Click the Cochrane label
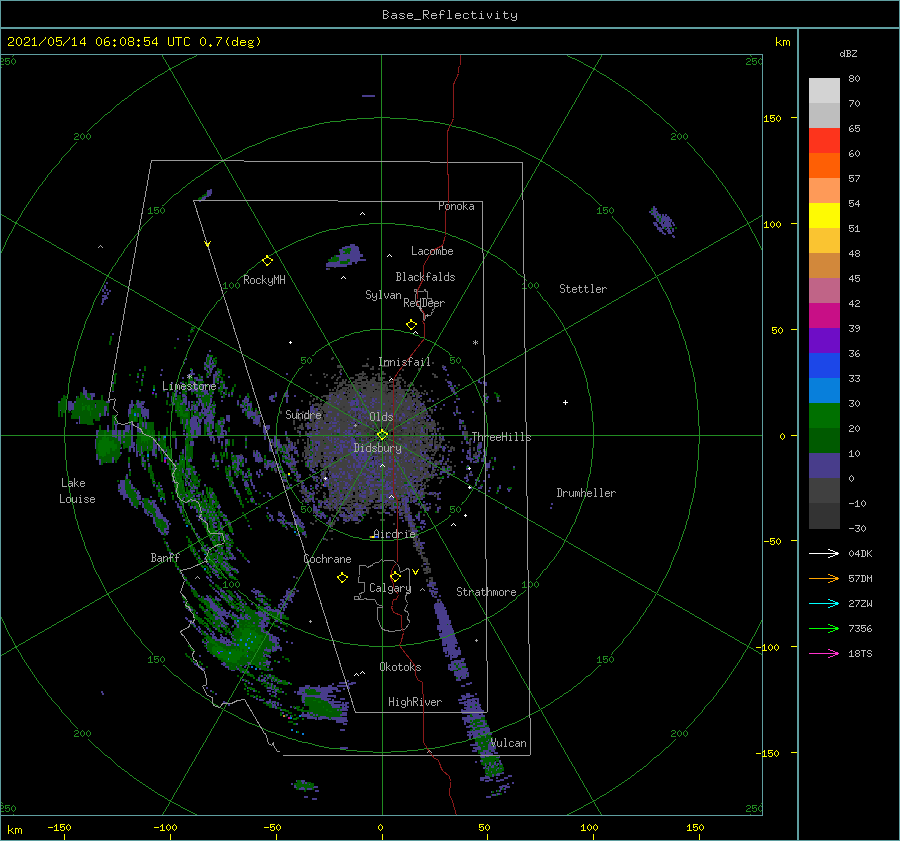The image size is (900, 841). tap(327, 559)
